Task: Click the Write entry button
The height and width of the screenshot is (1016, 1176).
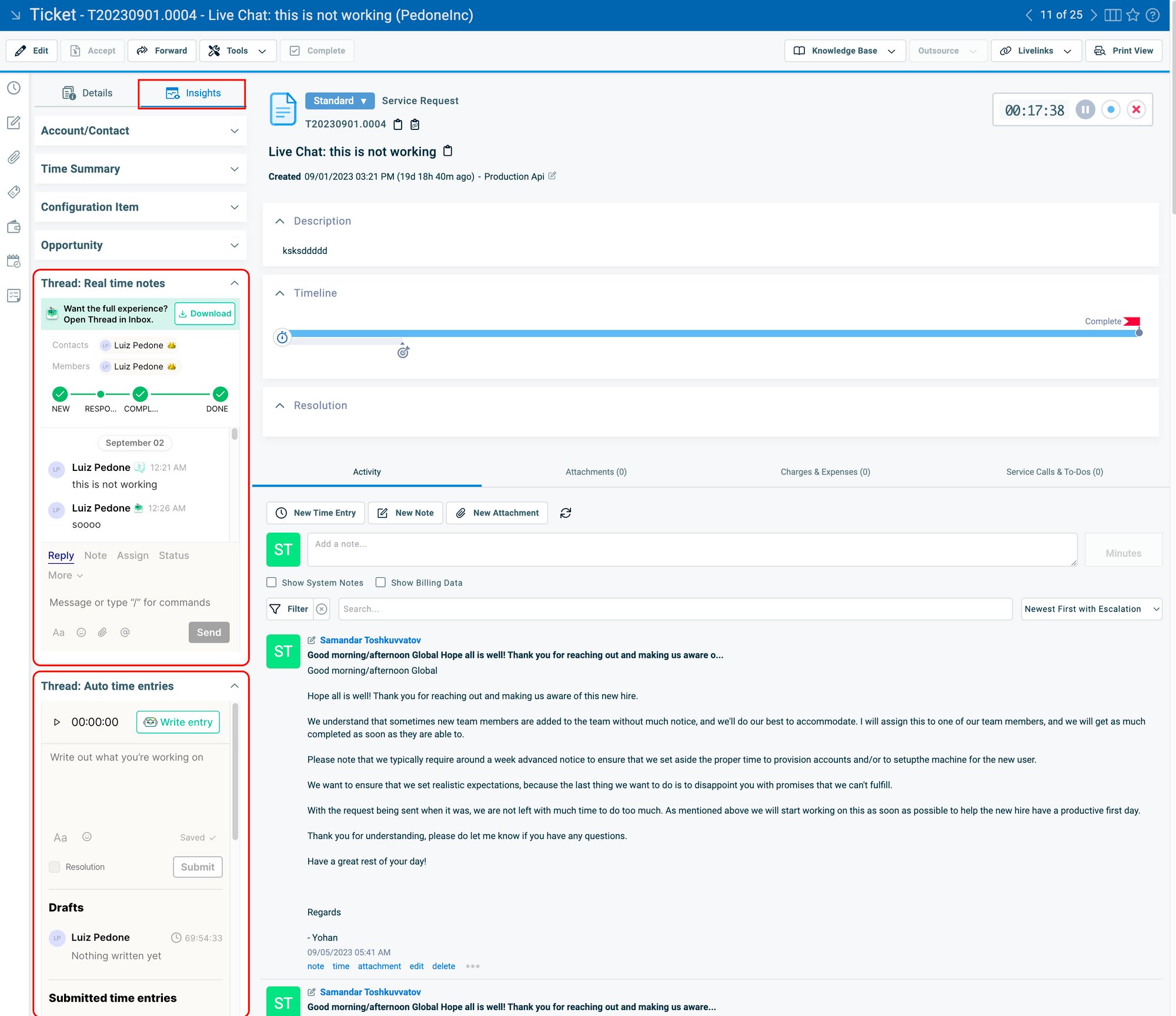Action: [178, 722]
